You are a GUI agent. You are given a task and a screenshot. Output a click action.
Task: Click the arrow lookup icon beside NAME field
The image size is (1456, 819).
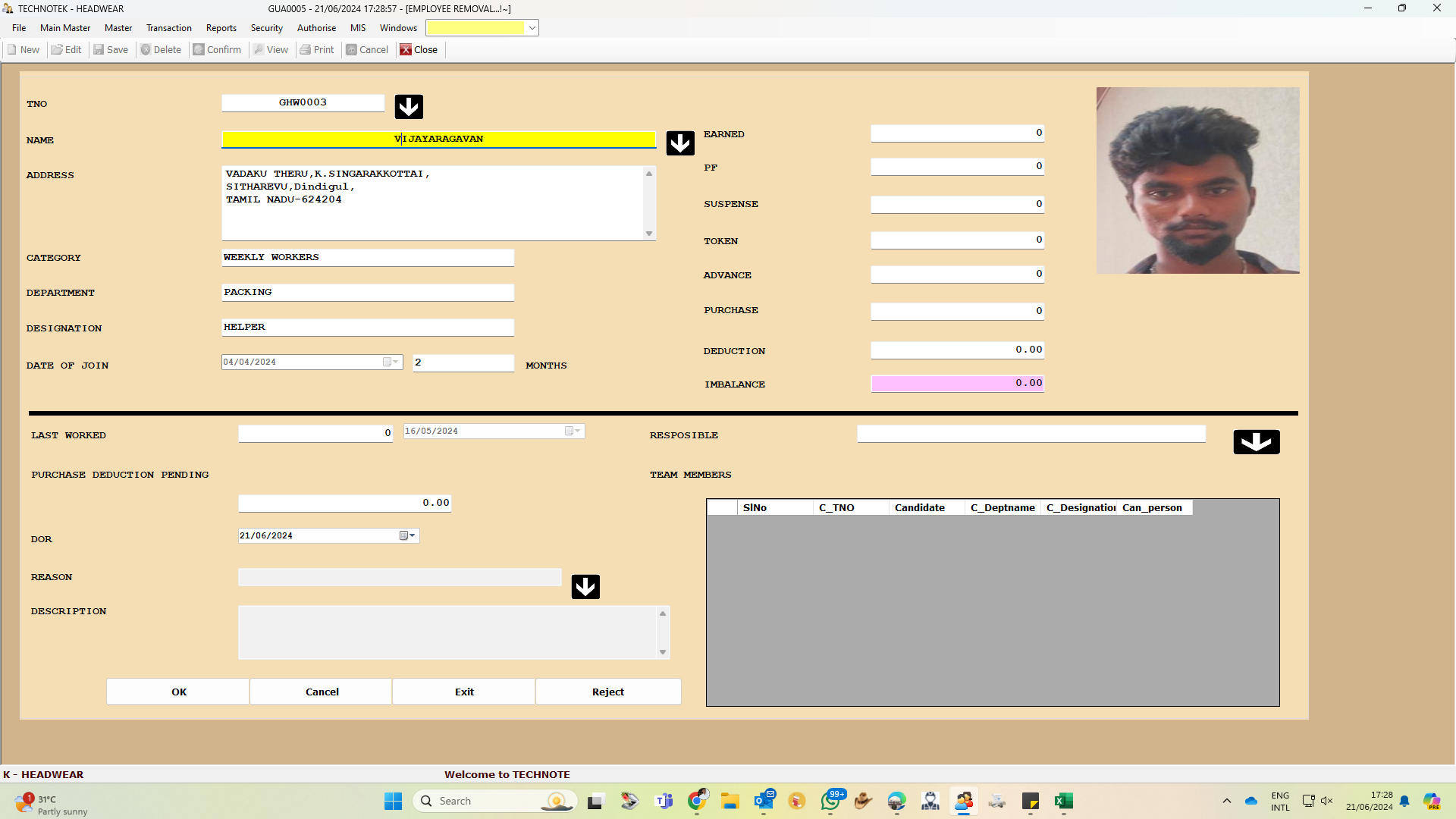[679, 143]
